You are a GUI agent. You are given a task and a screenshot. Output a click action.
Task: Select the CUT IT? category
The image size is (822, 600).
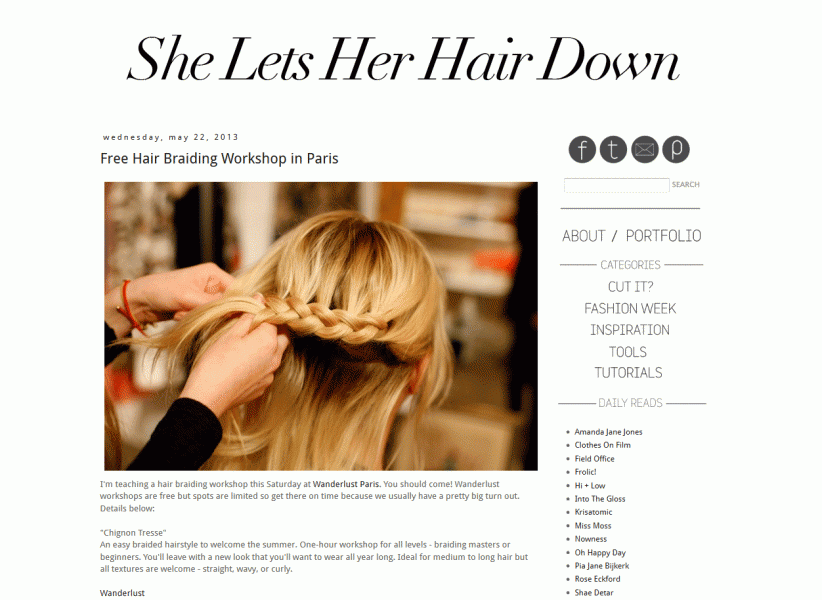[630, 287]
